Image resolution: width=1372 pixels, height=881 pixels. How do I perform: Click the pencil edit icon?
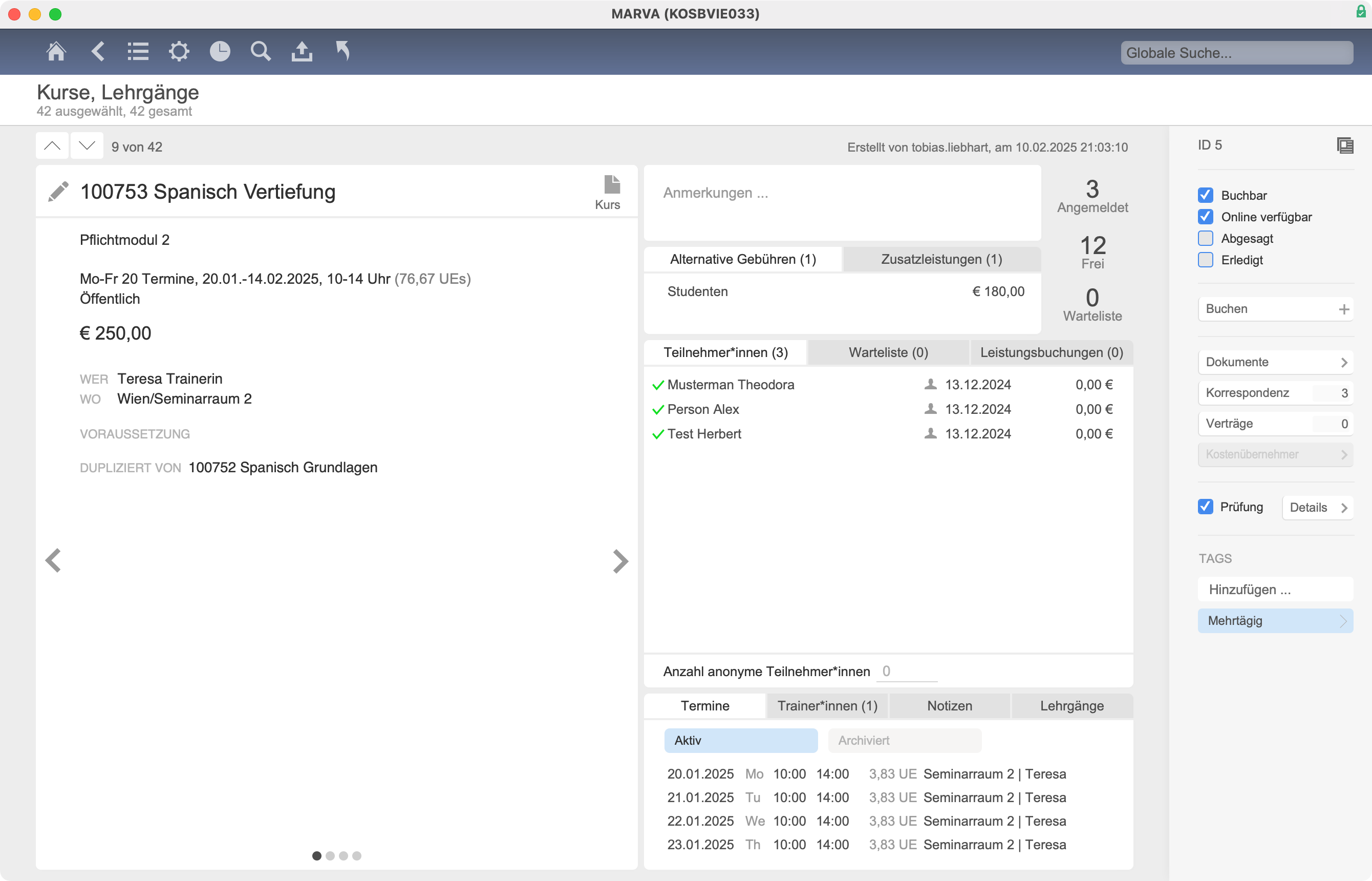(x=58, y=192)
